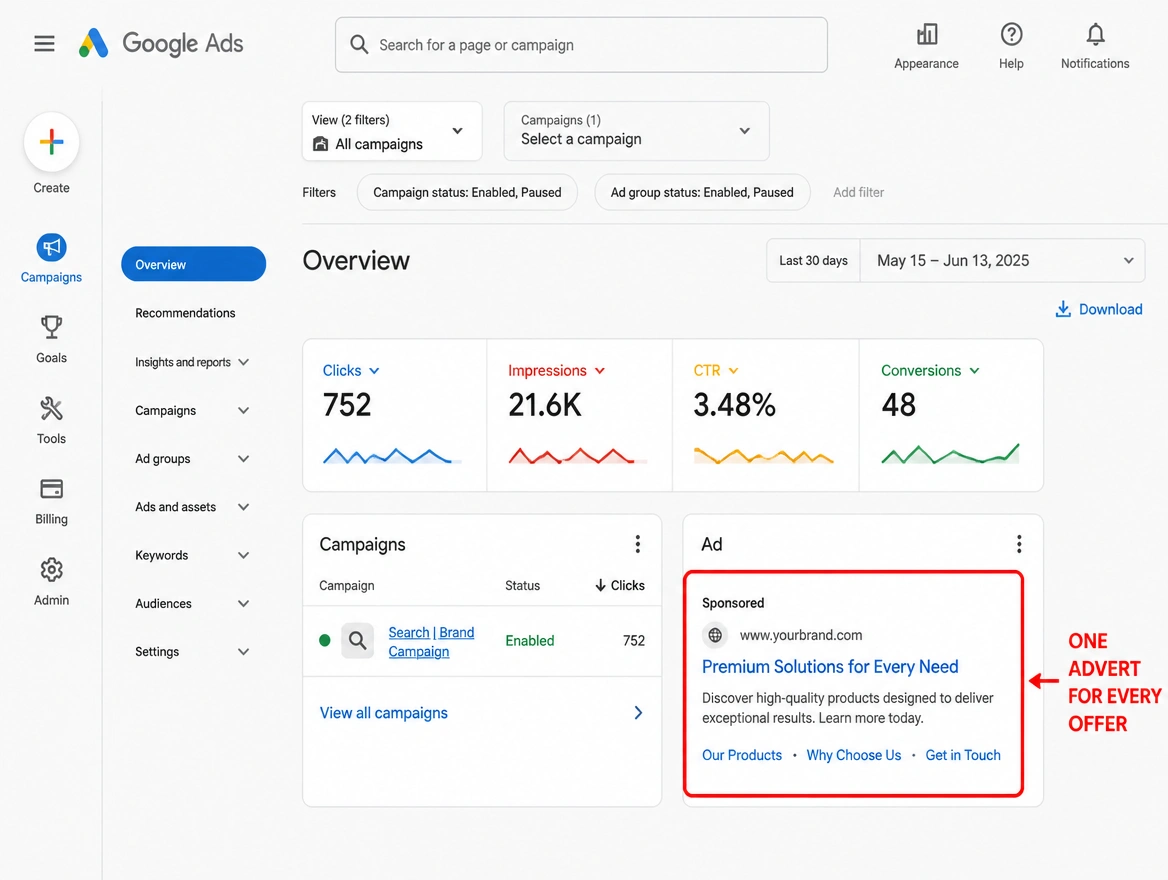
Task: Click the 752 clicks table cell
Action: tap(634, 641)
